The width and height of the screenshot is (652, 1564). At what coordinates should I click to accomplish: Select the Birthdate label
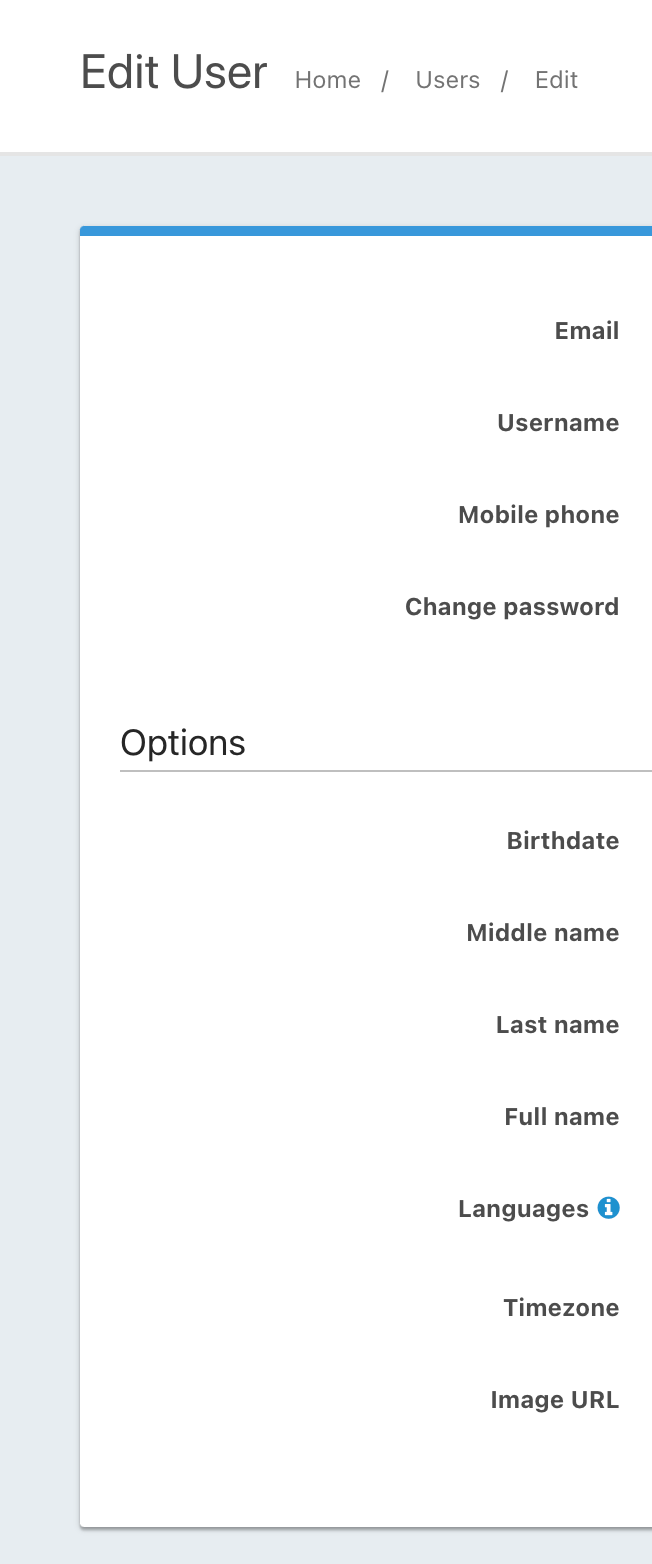coord(562,841)
